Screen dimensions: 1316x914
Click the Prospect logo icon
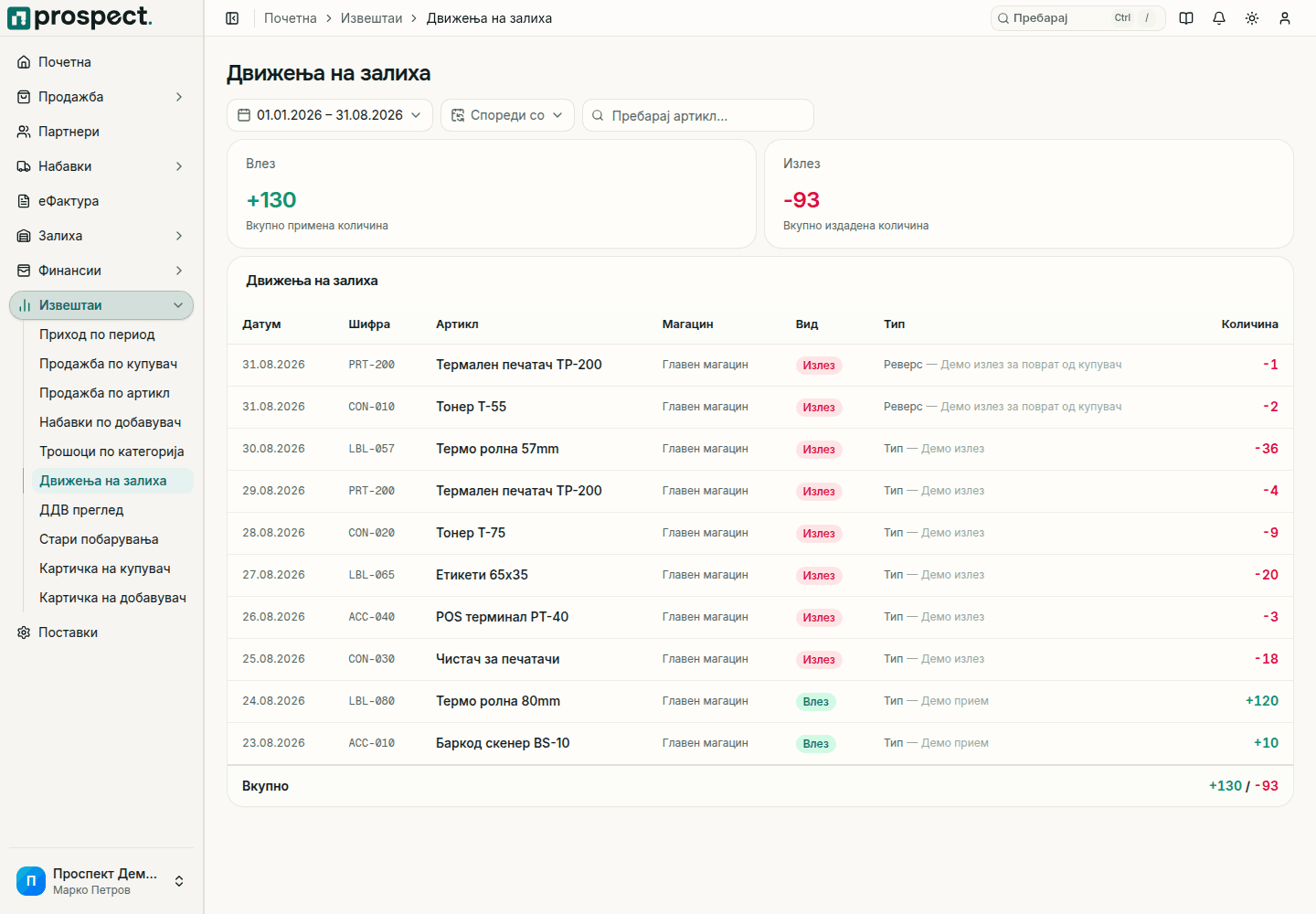tap(18, 18)
